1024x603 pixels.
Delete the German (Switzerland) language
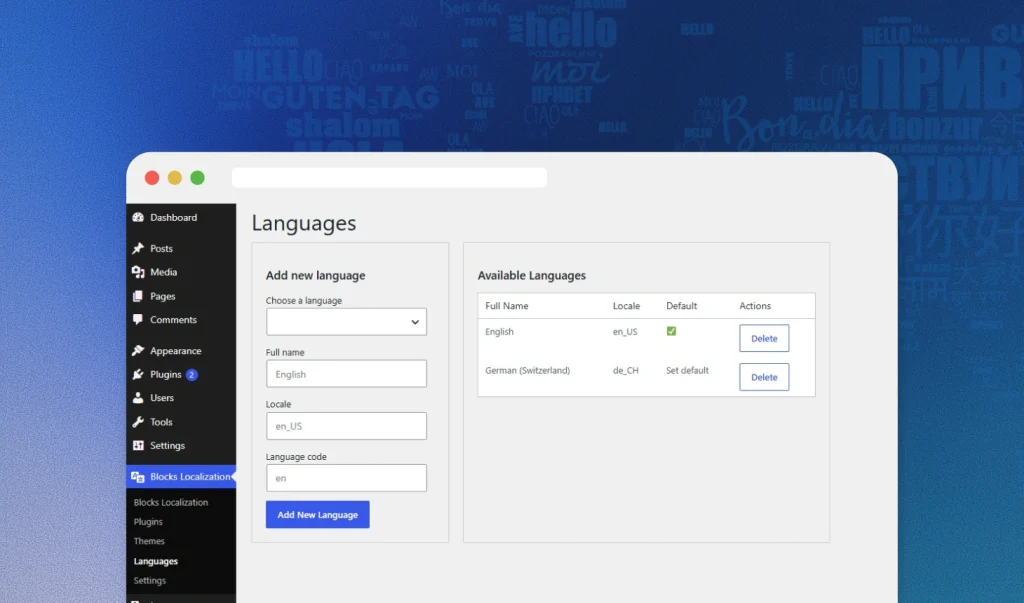coord(764,377)
